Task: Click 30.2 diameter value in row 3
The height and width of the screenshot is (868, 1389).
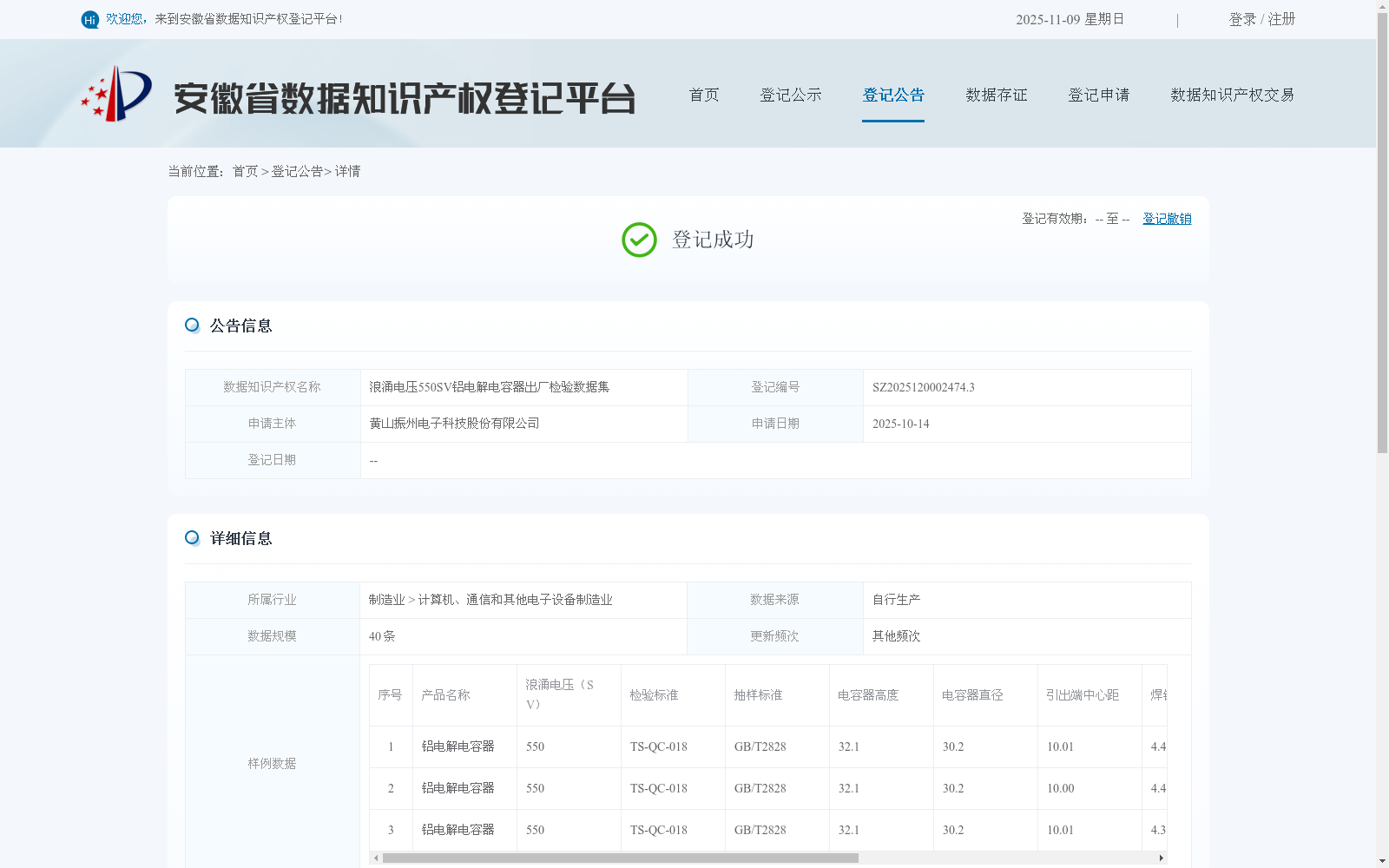Action: coord(953,830)
